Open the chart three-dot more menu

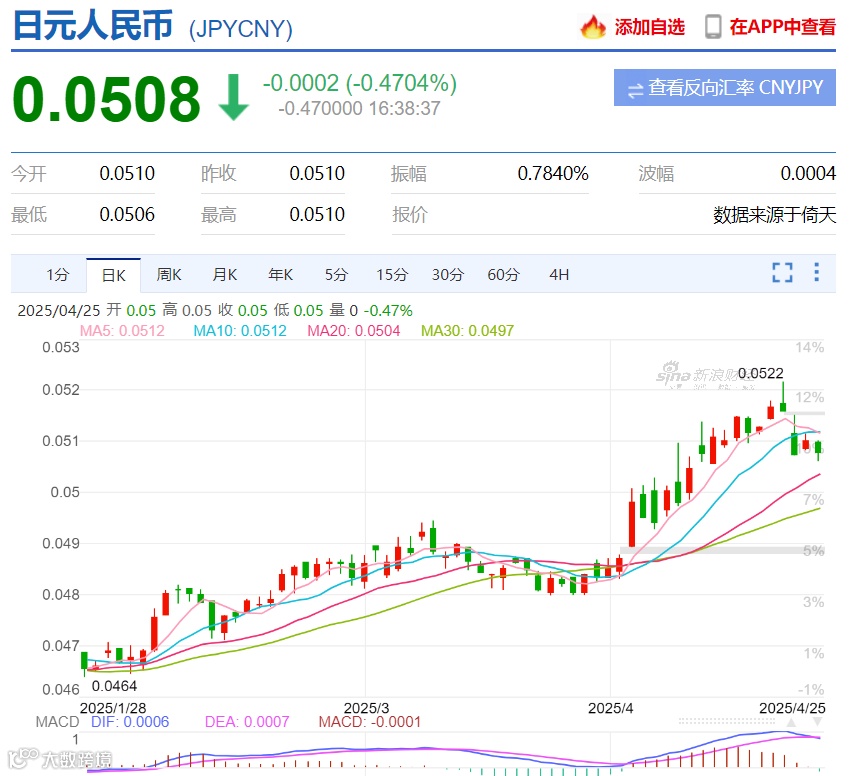(x=816, y=272)
